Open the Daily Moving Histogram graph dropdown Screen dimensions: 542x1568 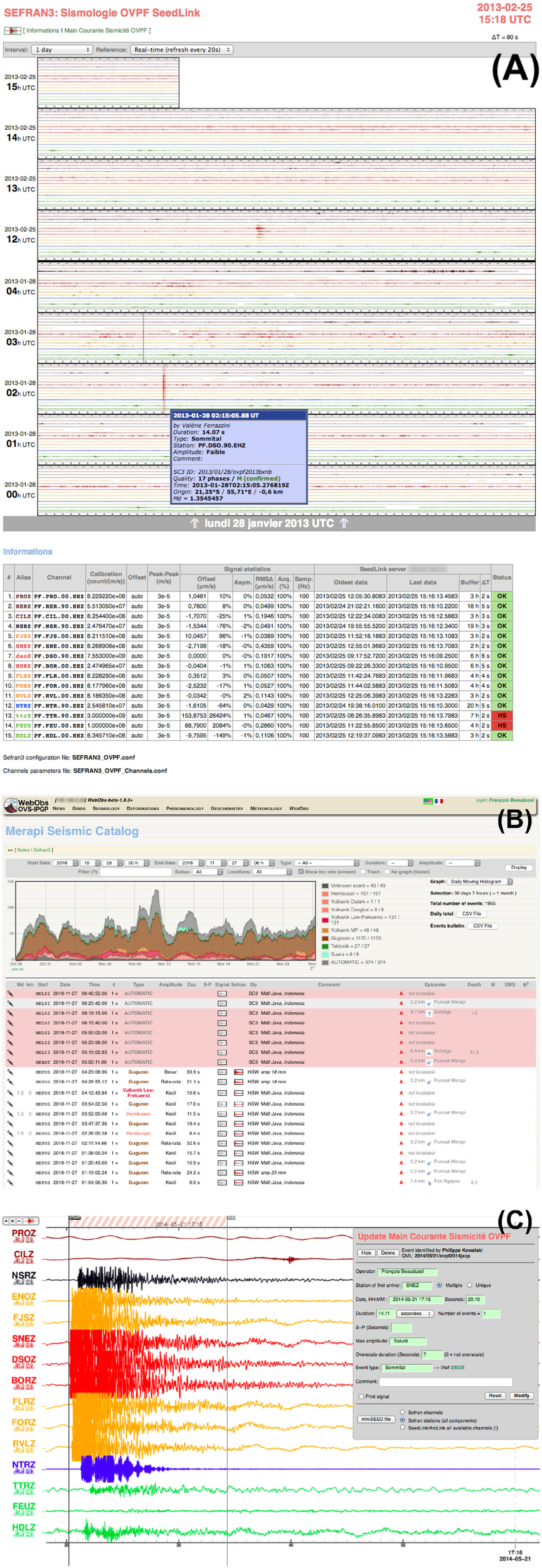[480, 881]
